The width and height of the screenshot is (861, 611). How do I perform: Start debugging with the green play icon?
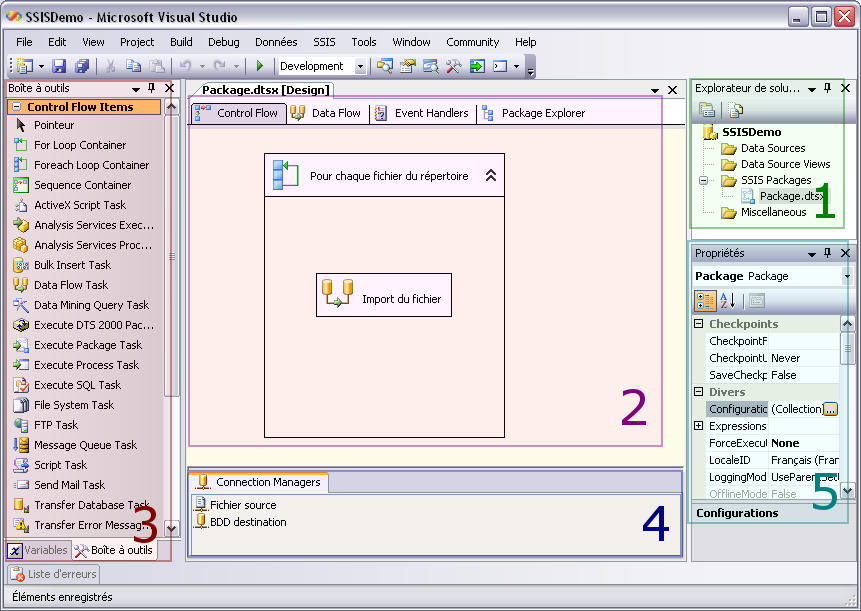point(260,66)
